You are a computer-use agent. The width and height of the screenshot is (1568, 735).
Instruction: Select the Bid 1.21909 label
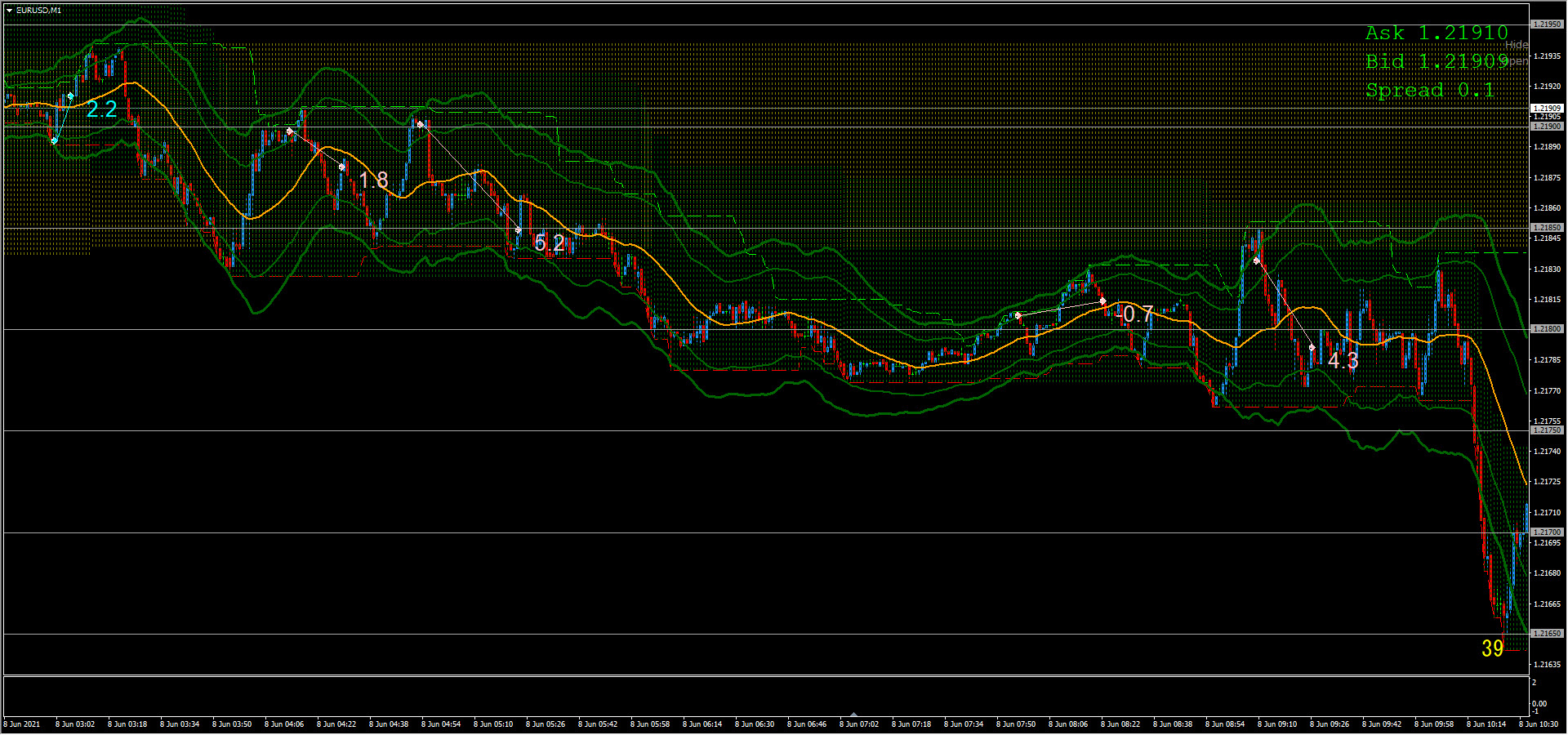click(1437, 61)
